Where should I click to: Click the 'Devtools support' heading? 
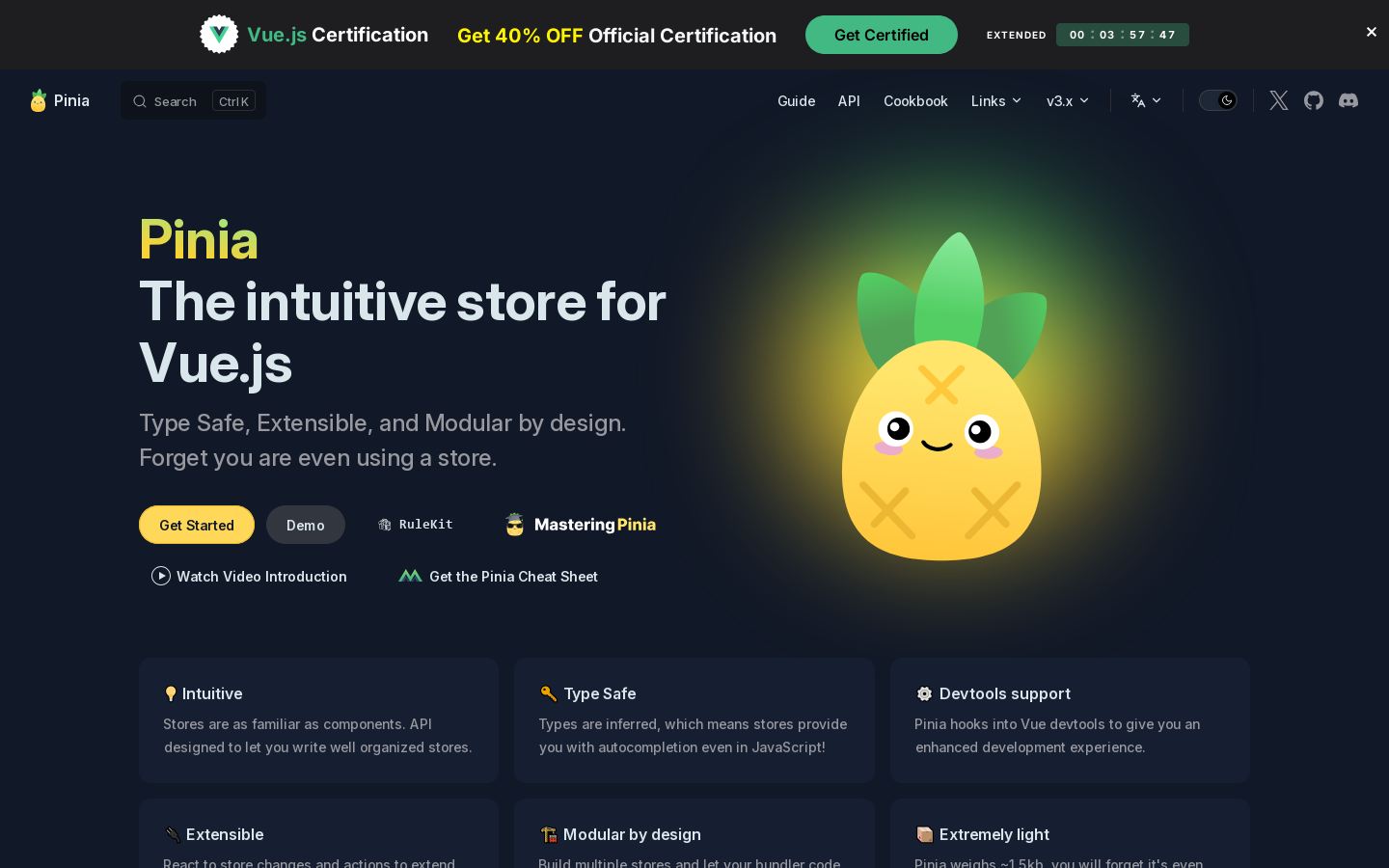click(1005, 693)
